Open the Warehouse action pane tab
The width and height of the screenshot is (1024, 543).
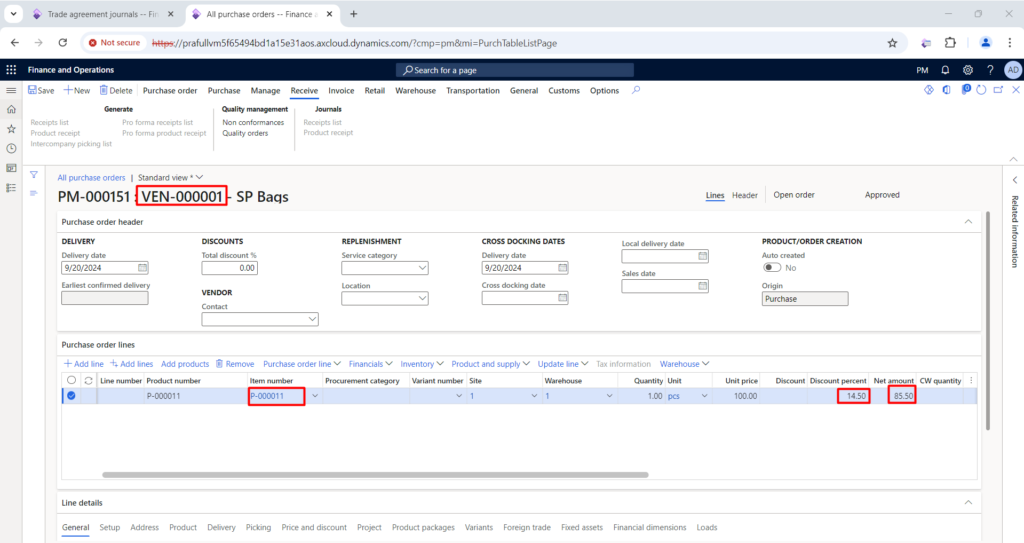pyautogui.click(x=415, y=91)
